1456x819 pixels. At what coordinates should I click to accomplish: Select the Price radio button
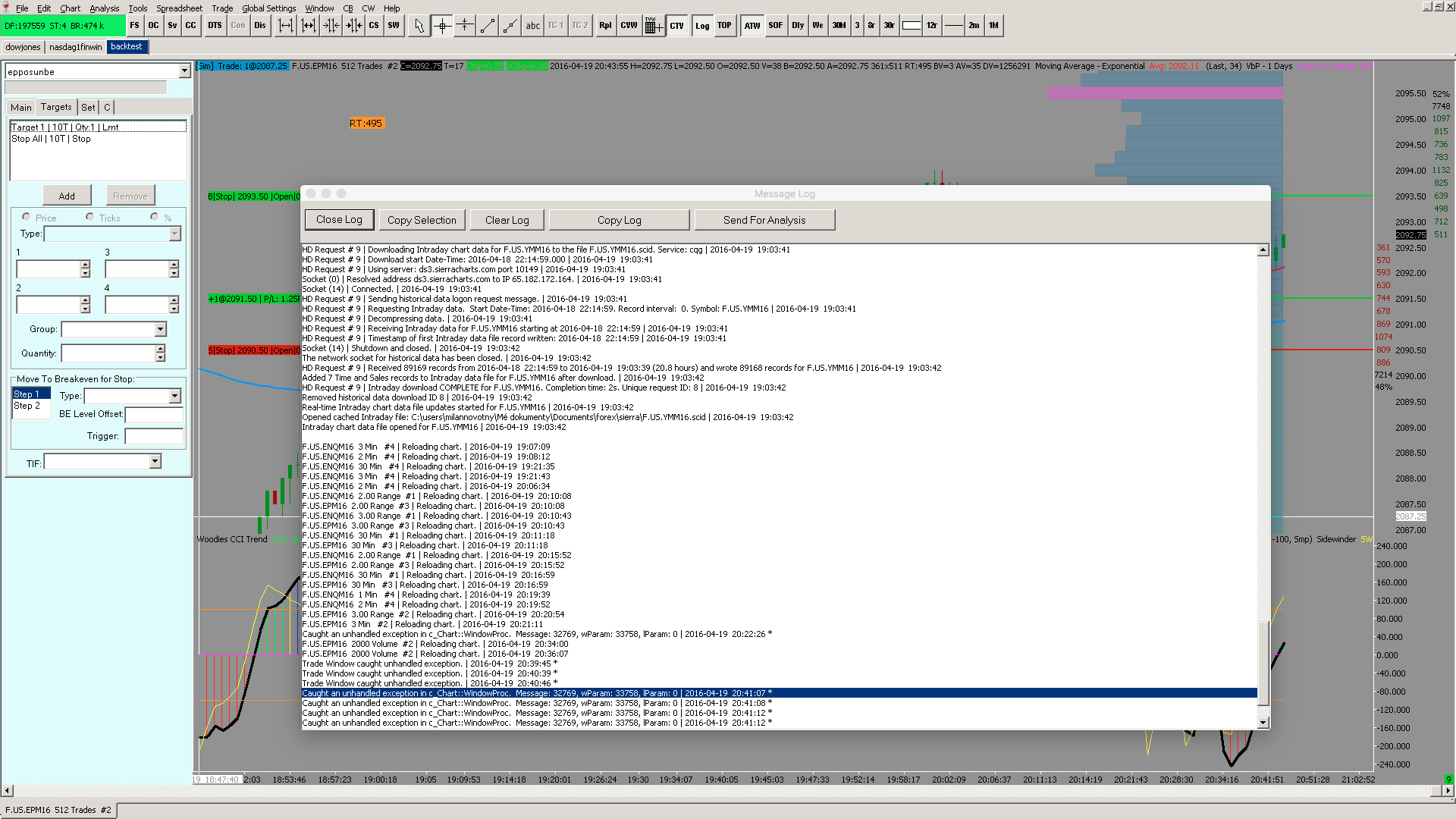pyautogui.click(x=27, y=217)
